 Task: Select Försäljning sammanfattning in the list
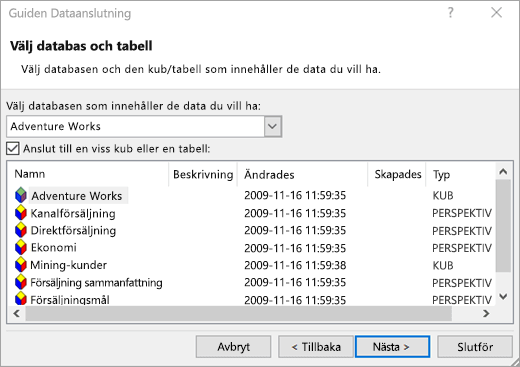96,283
